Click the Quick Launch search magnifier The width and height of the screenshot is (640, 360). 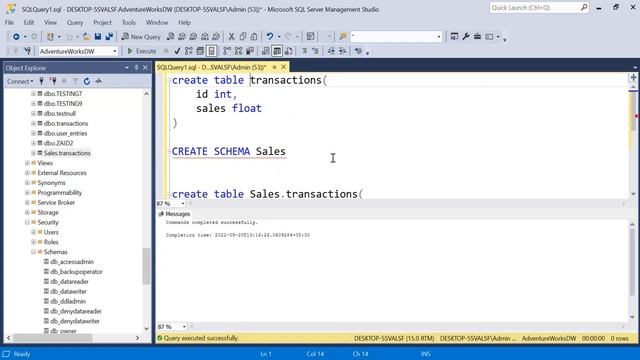tap(584, 7)
